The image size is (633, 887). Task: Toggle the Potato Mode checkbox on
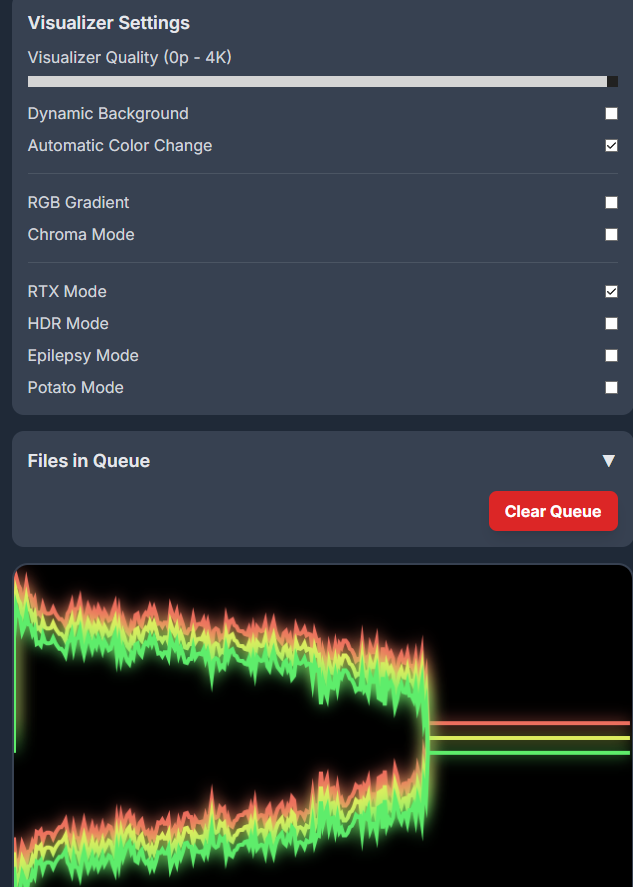611,388
